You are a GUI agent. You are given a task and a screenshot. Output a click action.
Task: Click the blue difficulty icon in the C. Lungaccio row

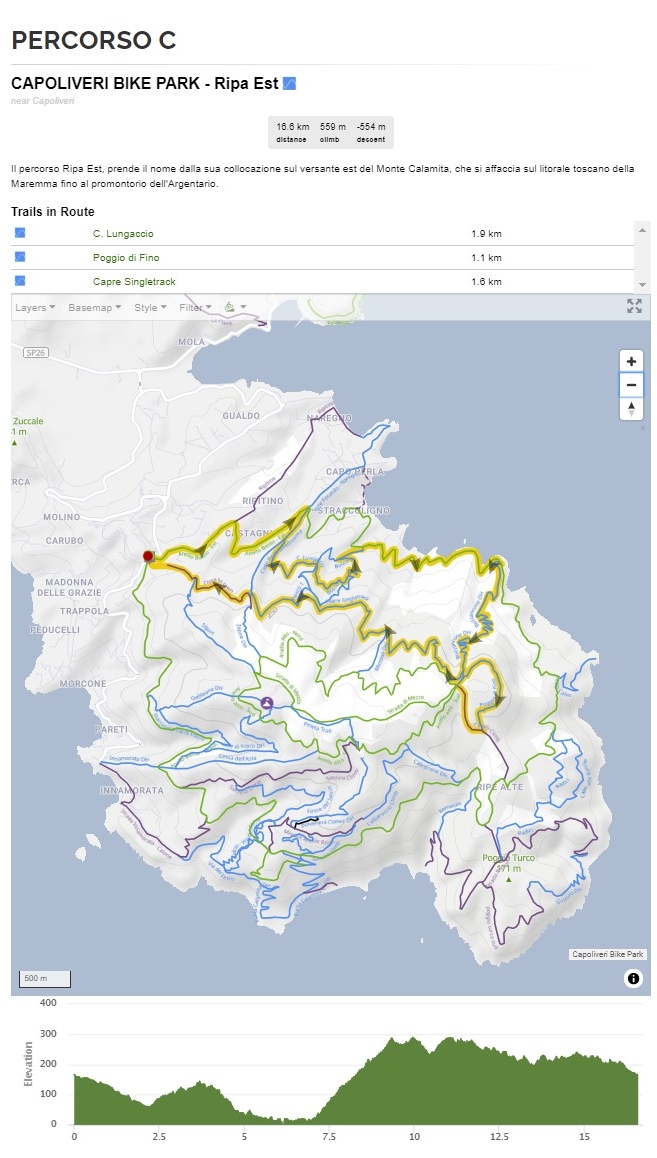(x=20, y=233)
